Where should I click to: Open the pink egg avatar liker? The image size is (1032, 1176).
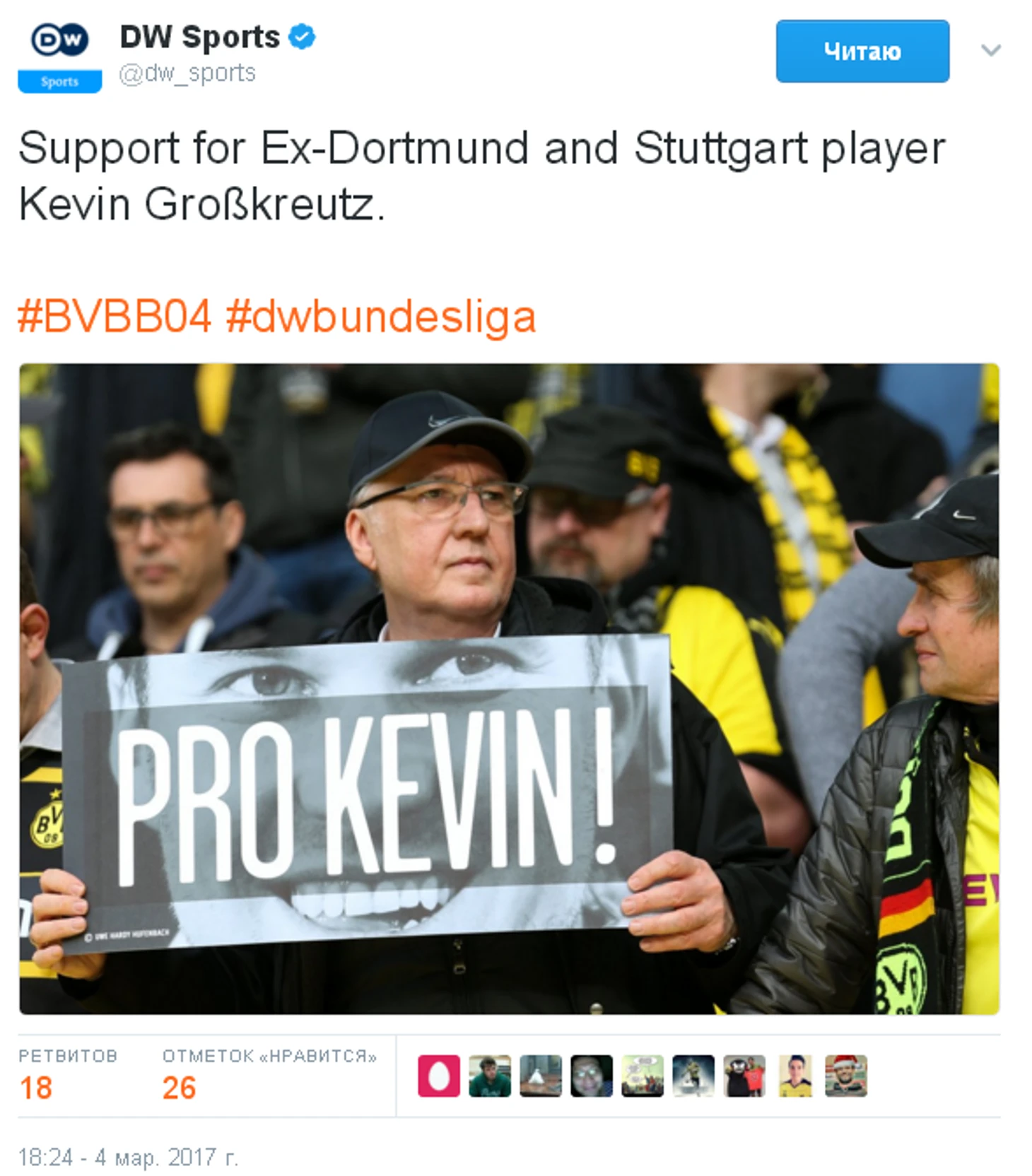pyautogui.click(x=439, y=1076)
